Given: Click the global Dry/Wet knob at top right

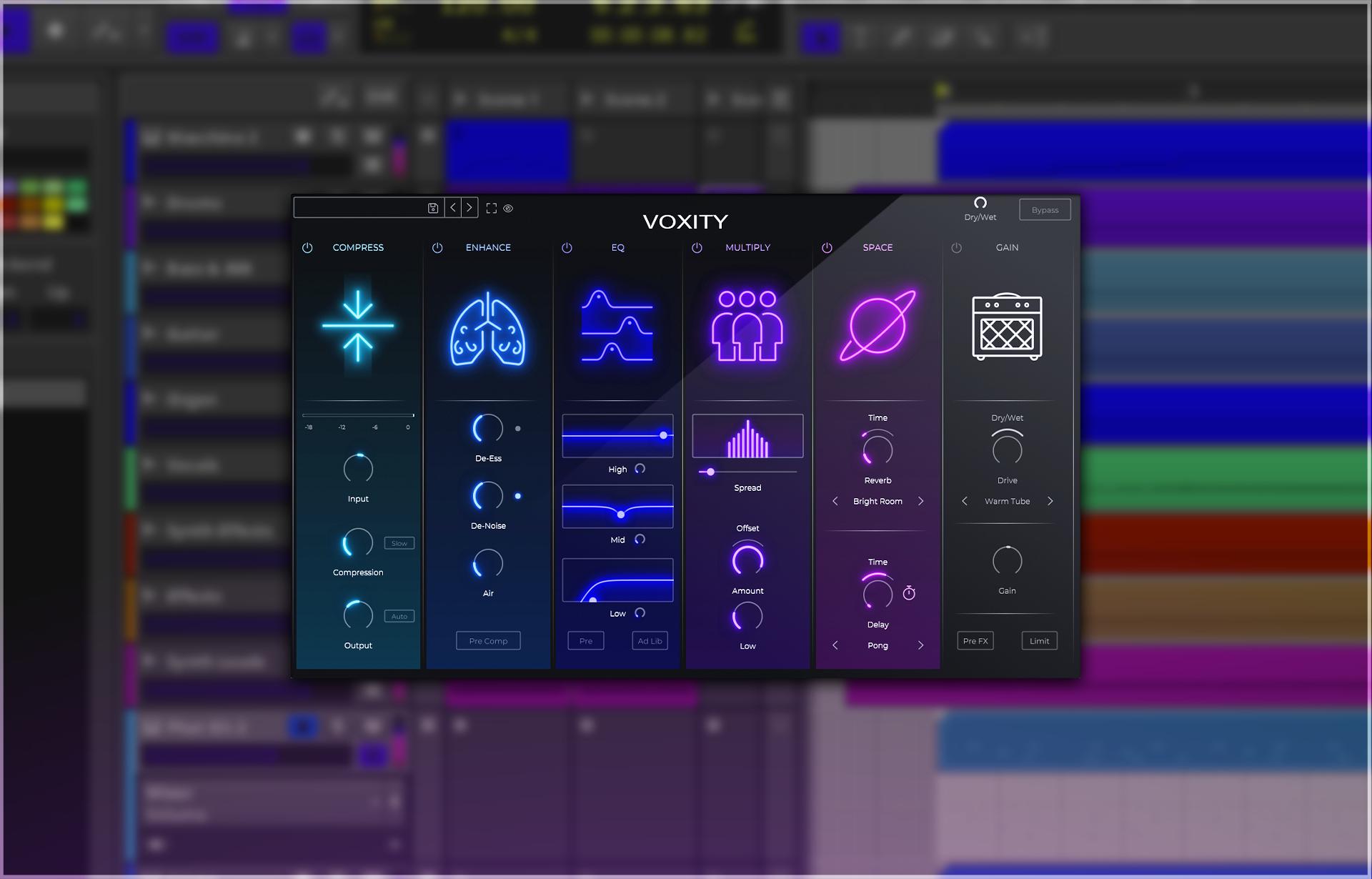Looking at the screenshot, I should coord(980,203).
